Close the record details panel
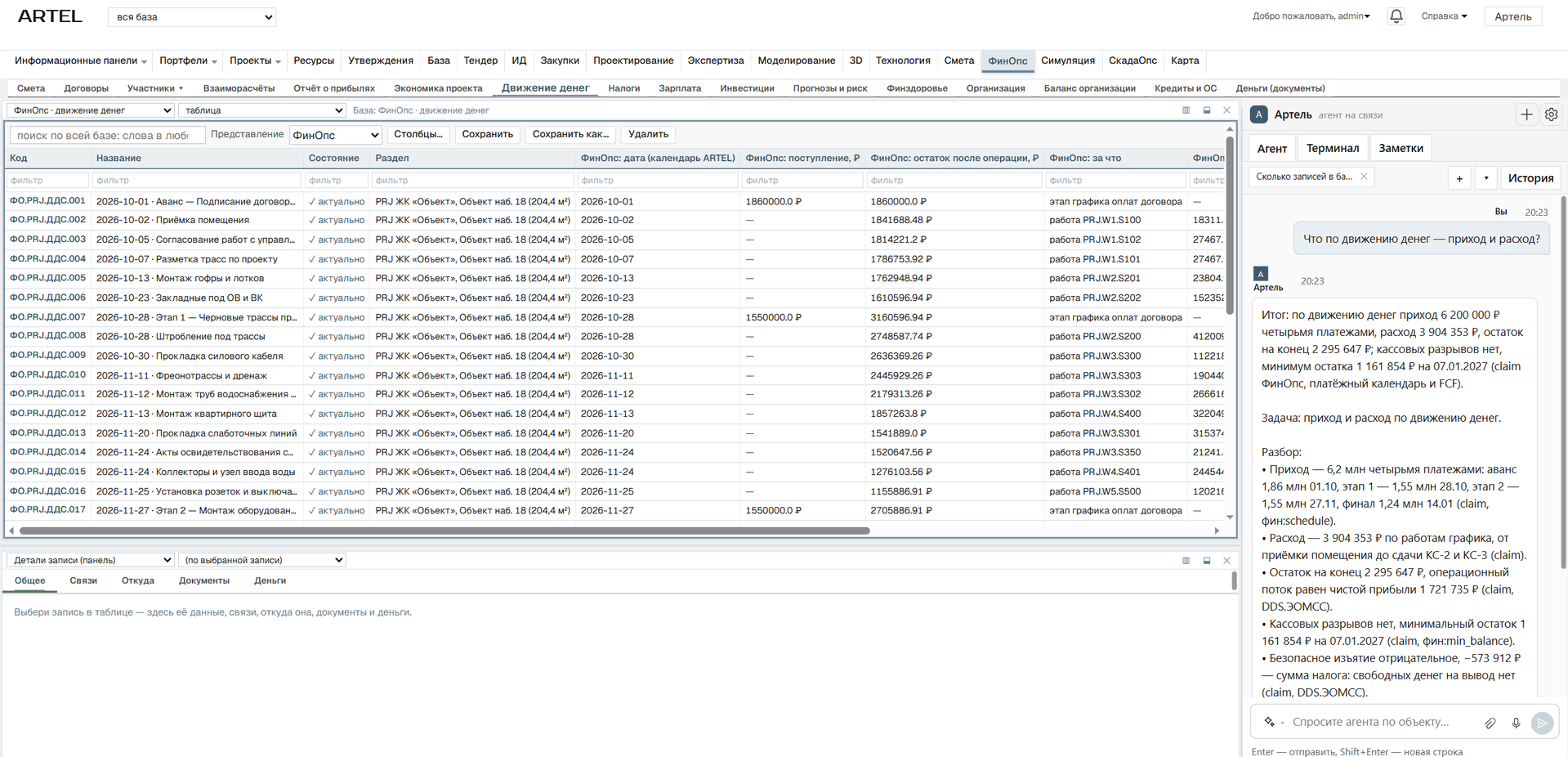This screenshot has height=757, width=1568. (1226, 561)
